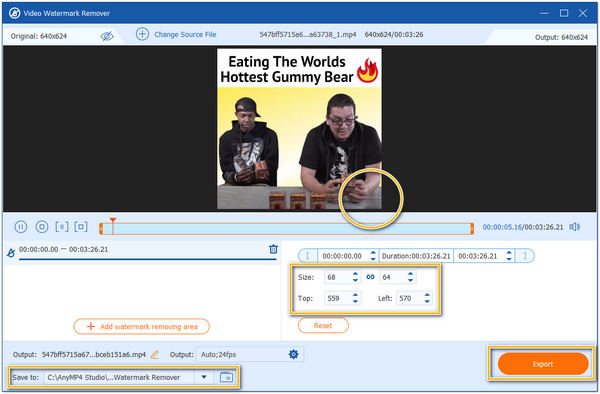Click the video preview frame

click(x=299, y=129)
